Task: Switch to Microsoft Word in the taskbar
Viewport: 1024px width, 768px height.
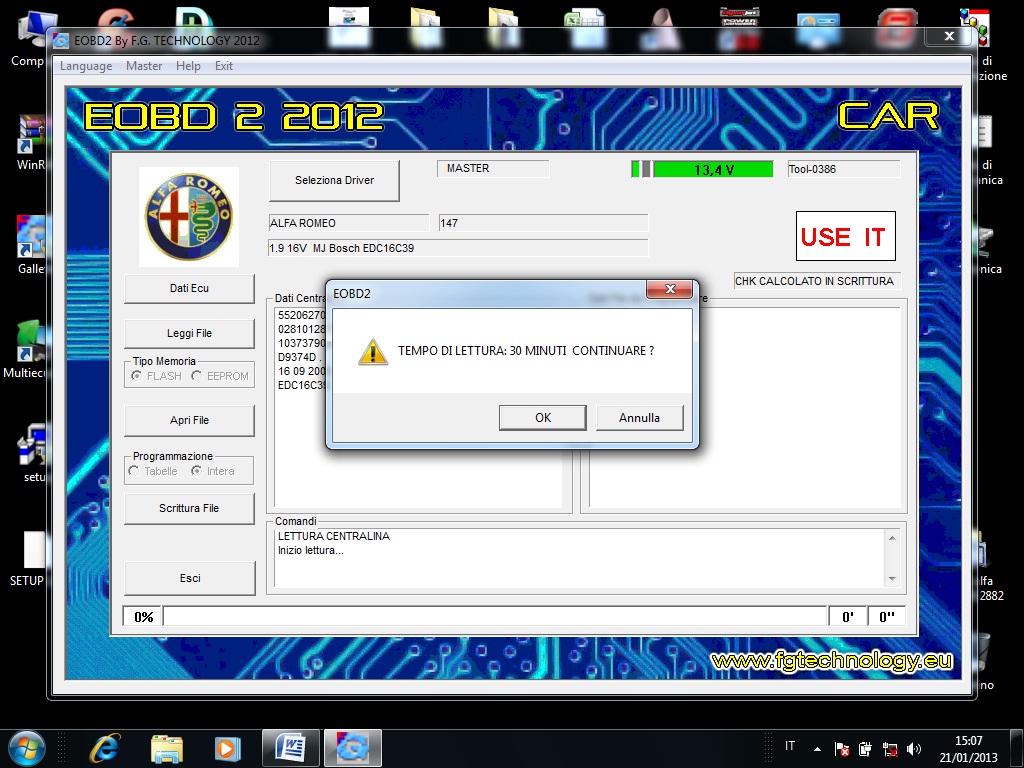Action: [291, 748]
